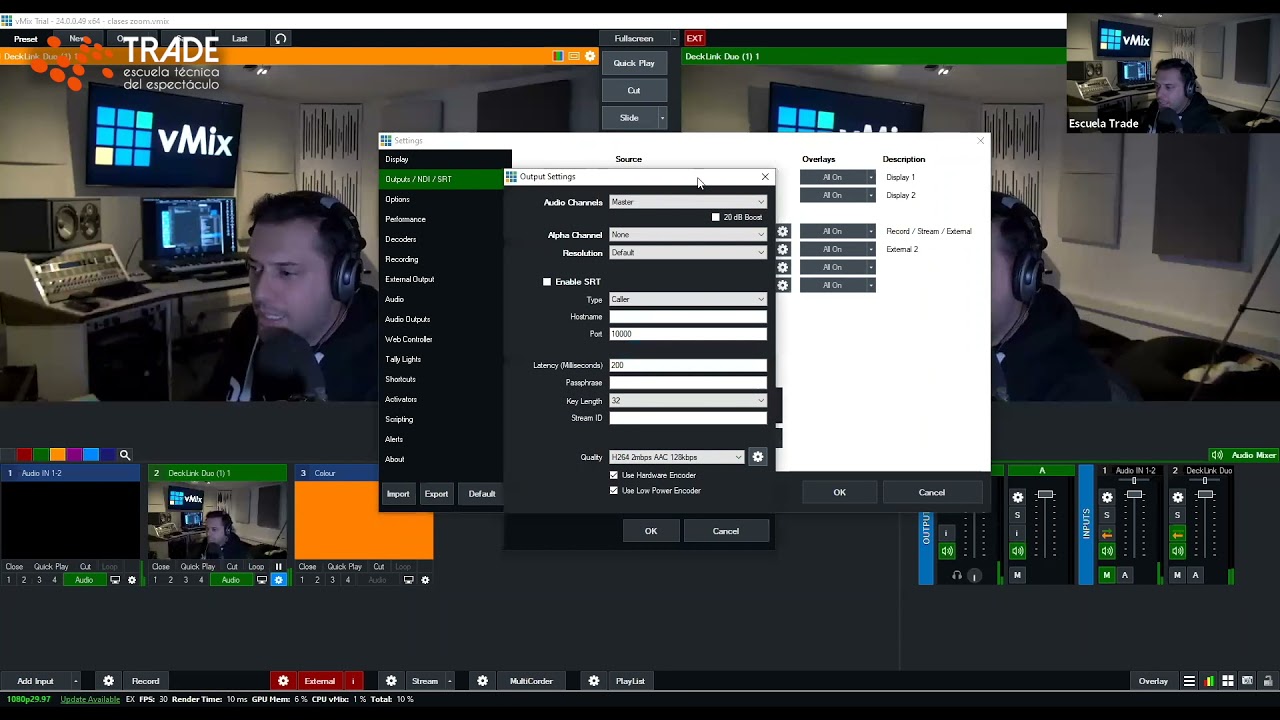Open gear for DeckLink Duo mixer channel
Viewport: 1280px width, 720px height.
[x=1178, y=497]
